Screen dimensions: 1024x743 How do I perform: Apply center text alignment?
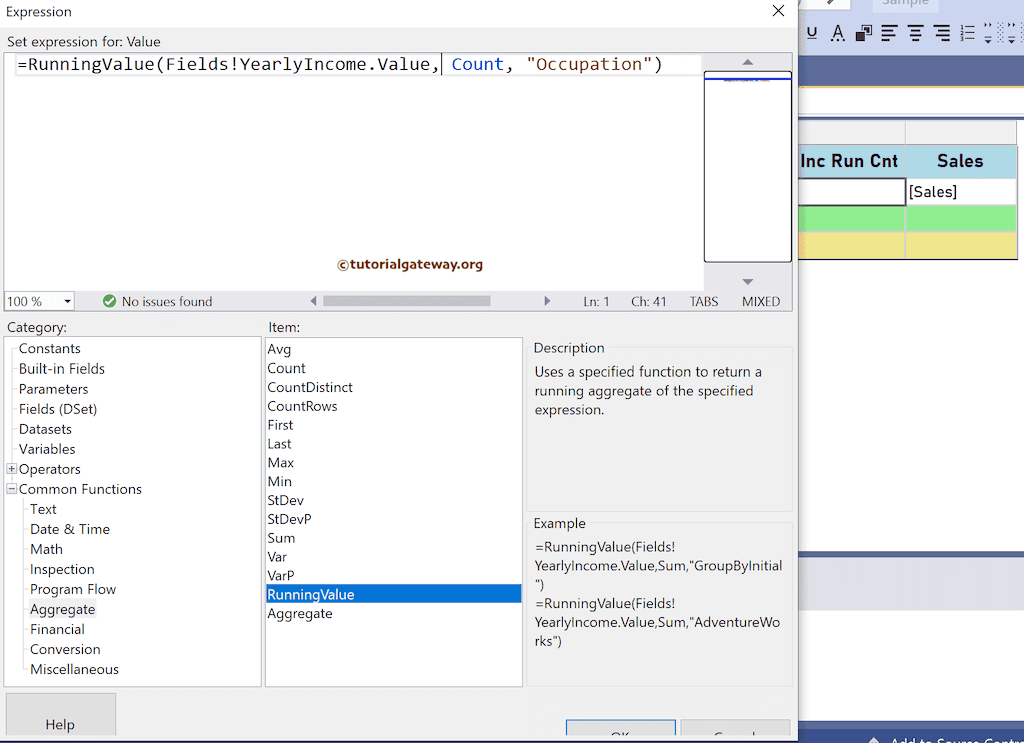(915, 33)
